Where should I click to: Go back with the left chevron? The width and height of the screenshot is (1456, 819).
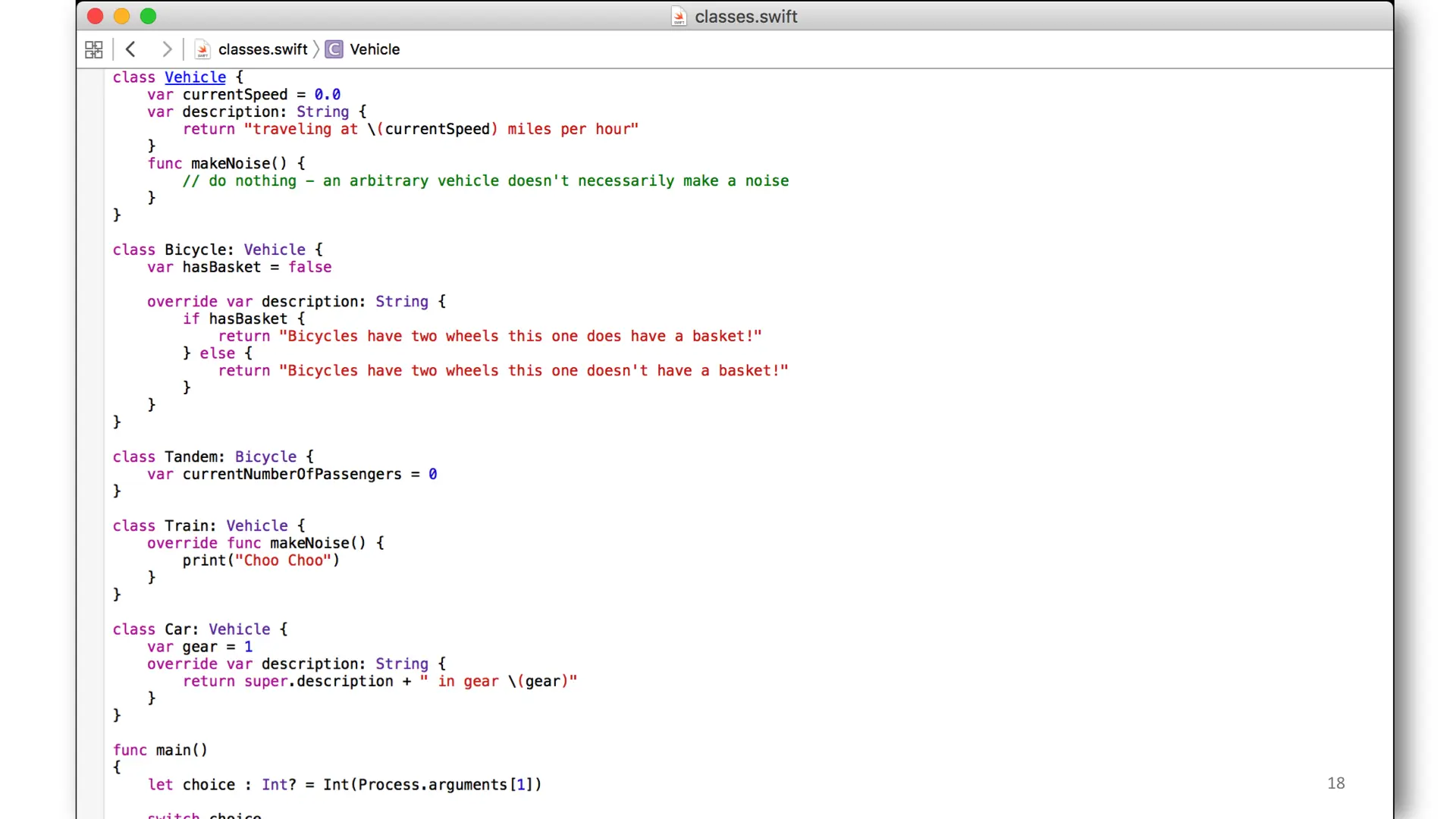click(x=130, y=49)
